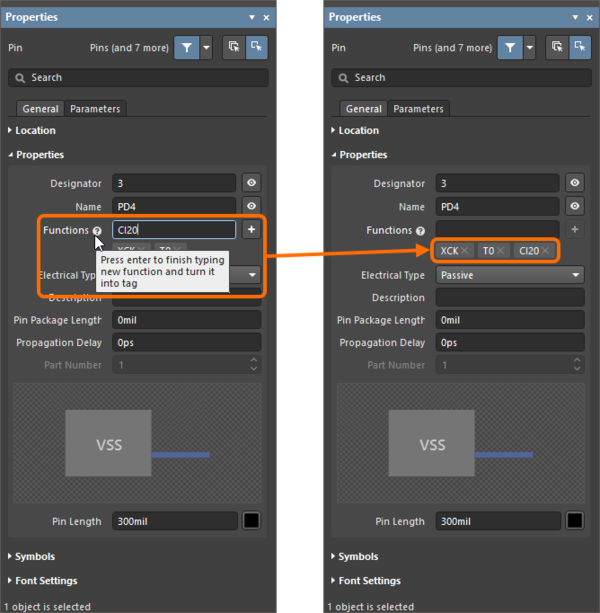
Task: Select the General tab in right panel
Action: (363, 109)
